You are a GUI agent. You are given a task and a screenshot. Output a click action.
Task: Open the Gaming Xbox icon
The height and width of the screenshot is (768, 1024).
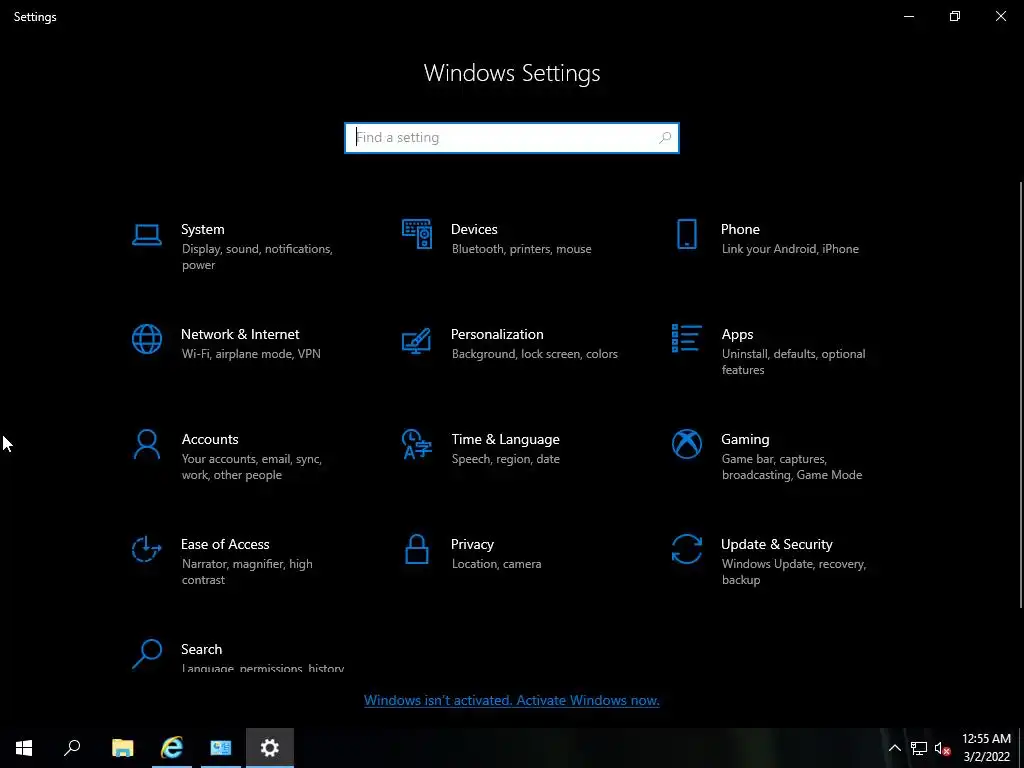click(x=686, y=444)
